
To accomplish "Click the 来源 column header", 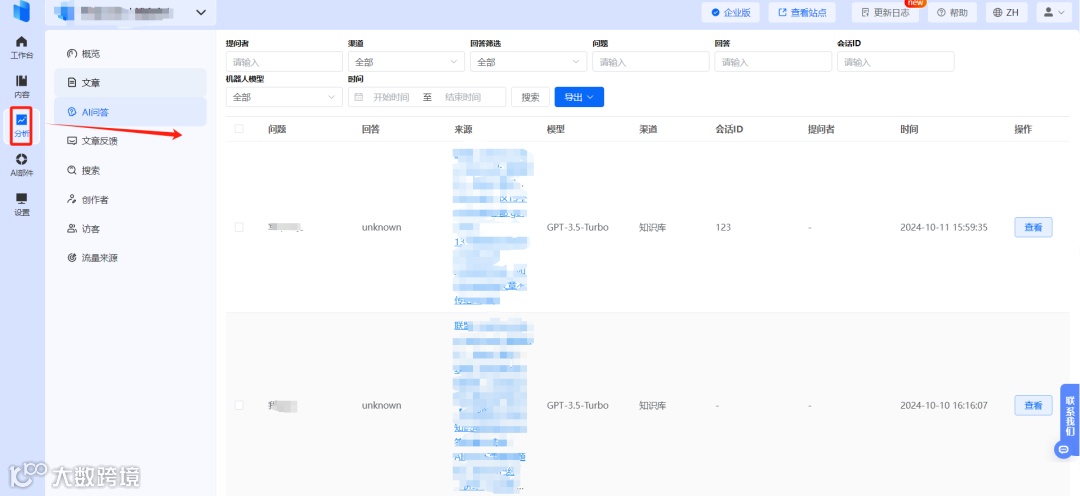I will point(464,129).
